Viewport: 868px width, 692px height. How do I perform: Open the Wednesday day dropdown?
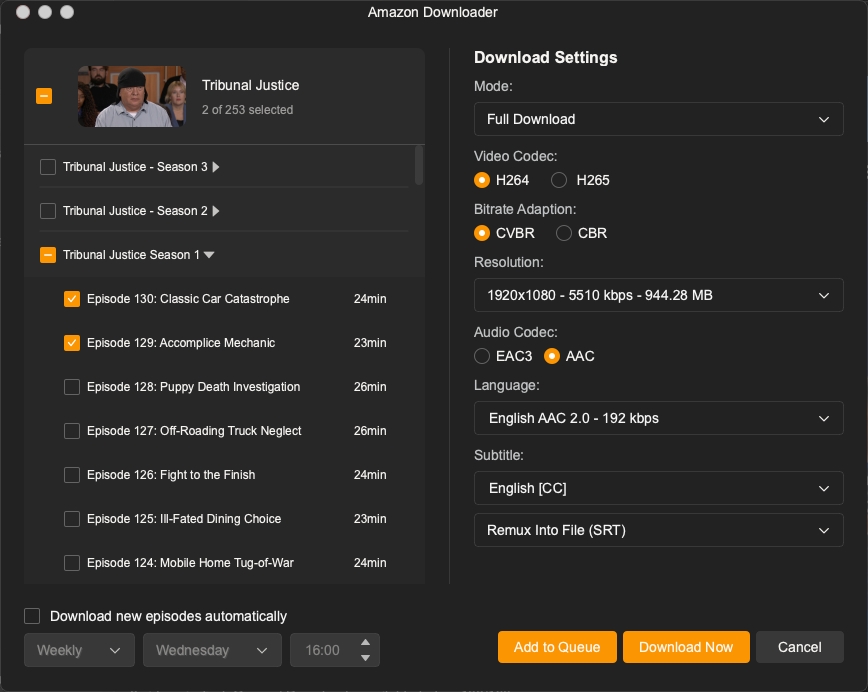coord(212,650)
